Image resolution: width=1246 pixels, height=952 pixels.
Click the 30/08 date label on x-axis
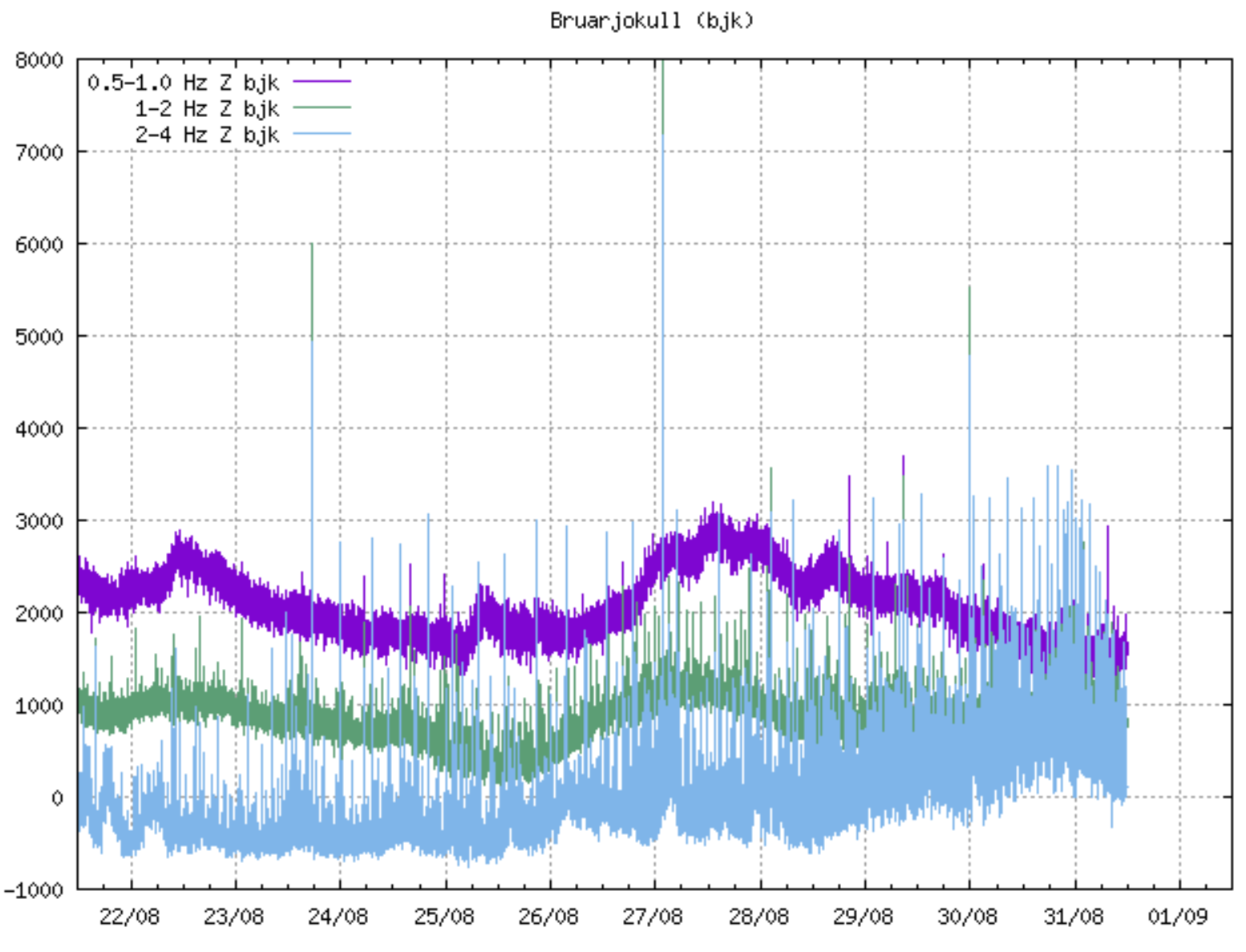968,917
